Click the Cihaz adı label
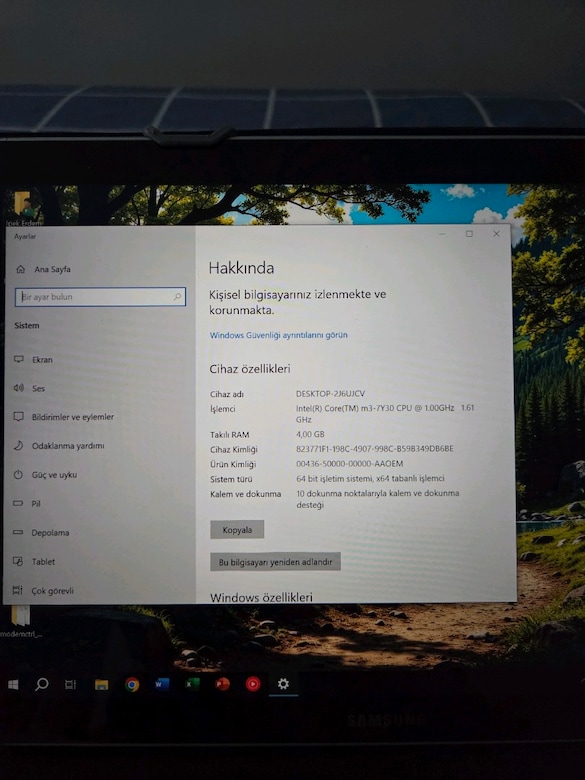 (x=227, y=394)
